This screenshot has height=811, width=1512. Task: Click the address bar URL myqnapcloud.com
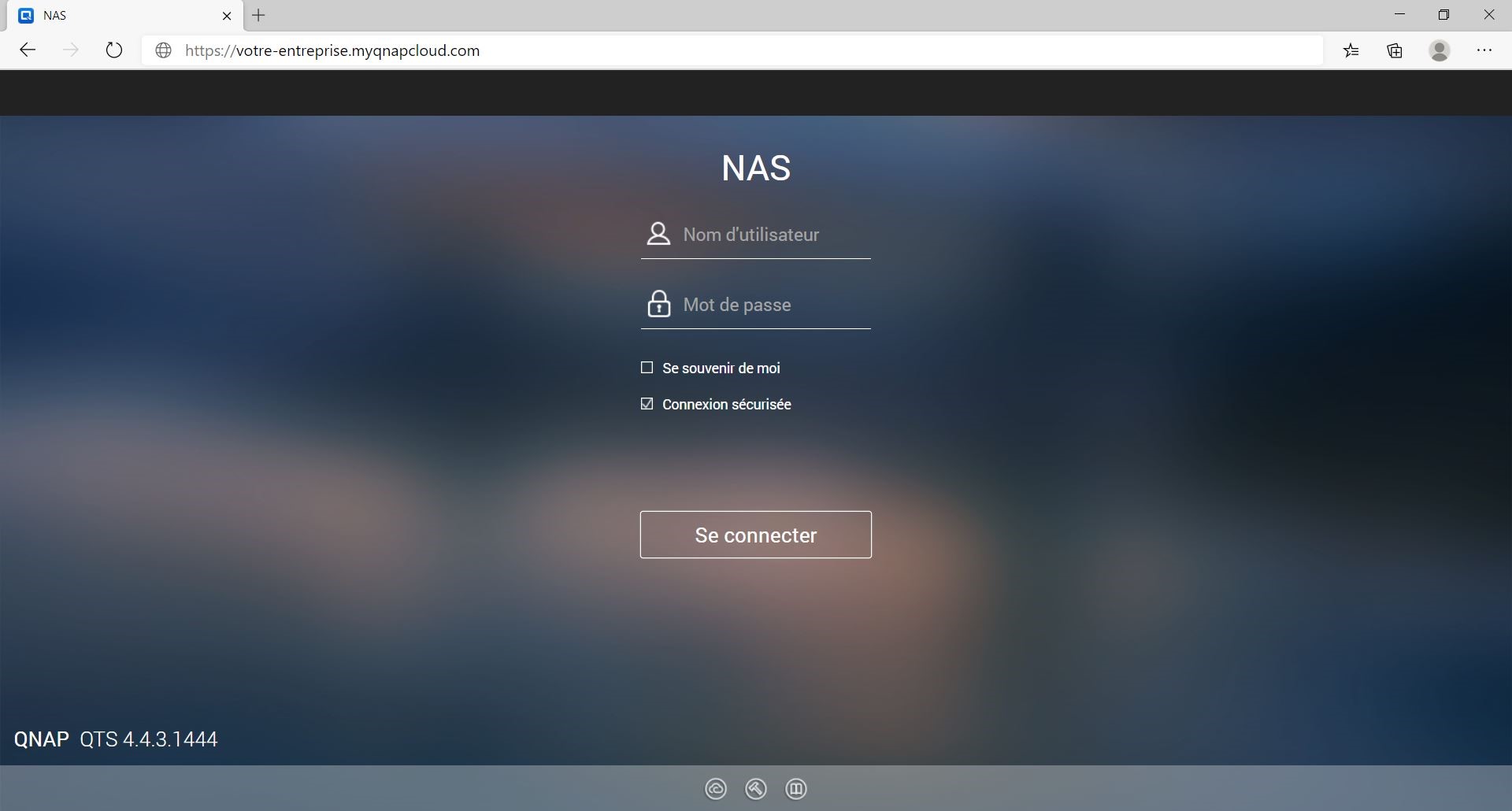coord(332,50)
